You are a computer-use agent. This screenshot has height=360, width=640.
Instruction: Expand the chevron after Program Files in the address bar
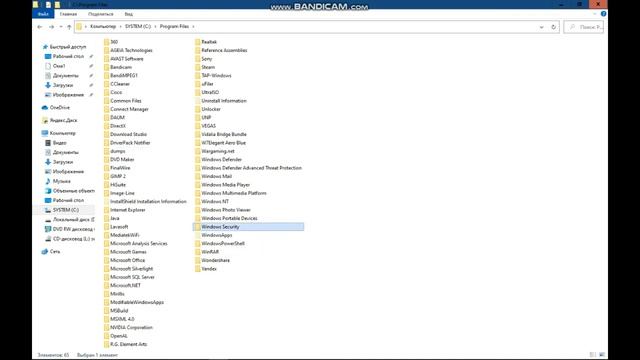[x=193, y=27]
